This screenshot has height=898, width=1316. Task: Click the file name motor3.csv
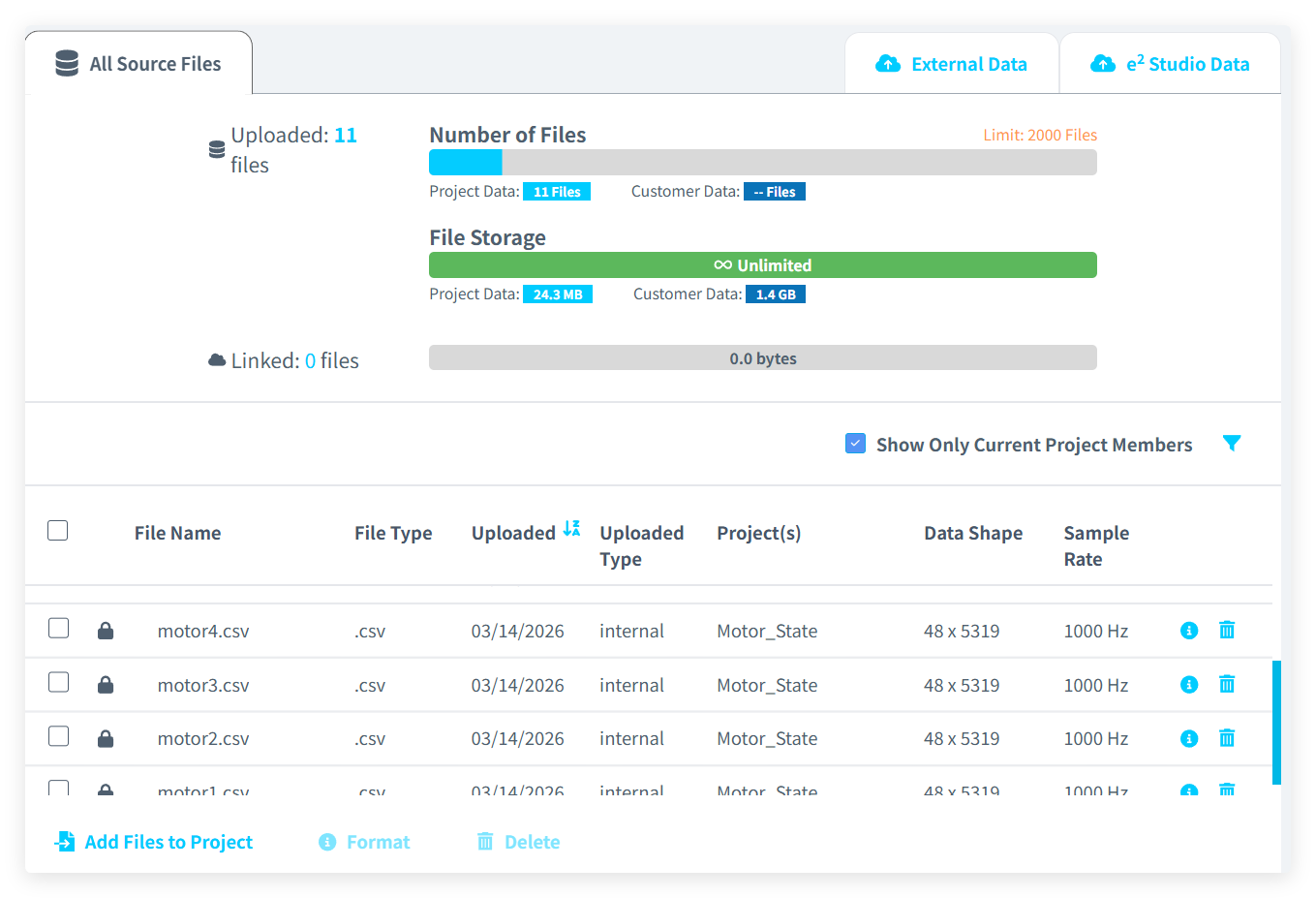tap(203, 685)
